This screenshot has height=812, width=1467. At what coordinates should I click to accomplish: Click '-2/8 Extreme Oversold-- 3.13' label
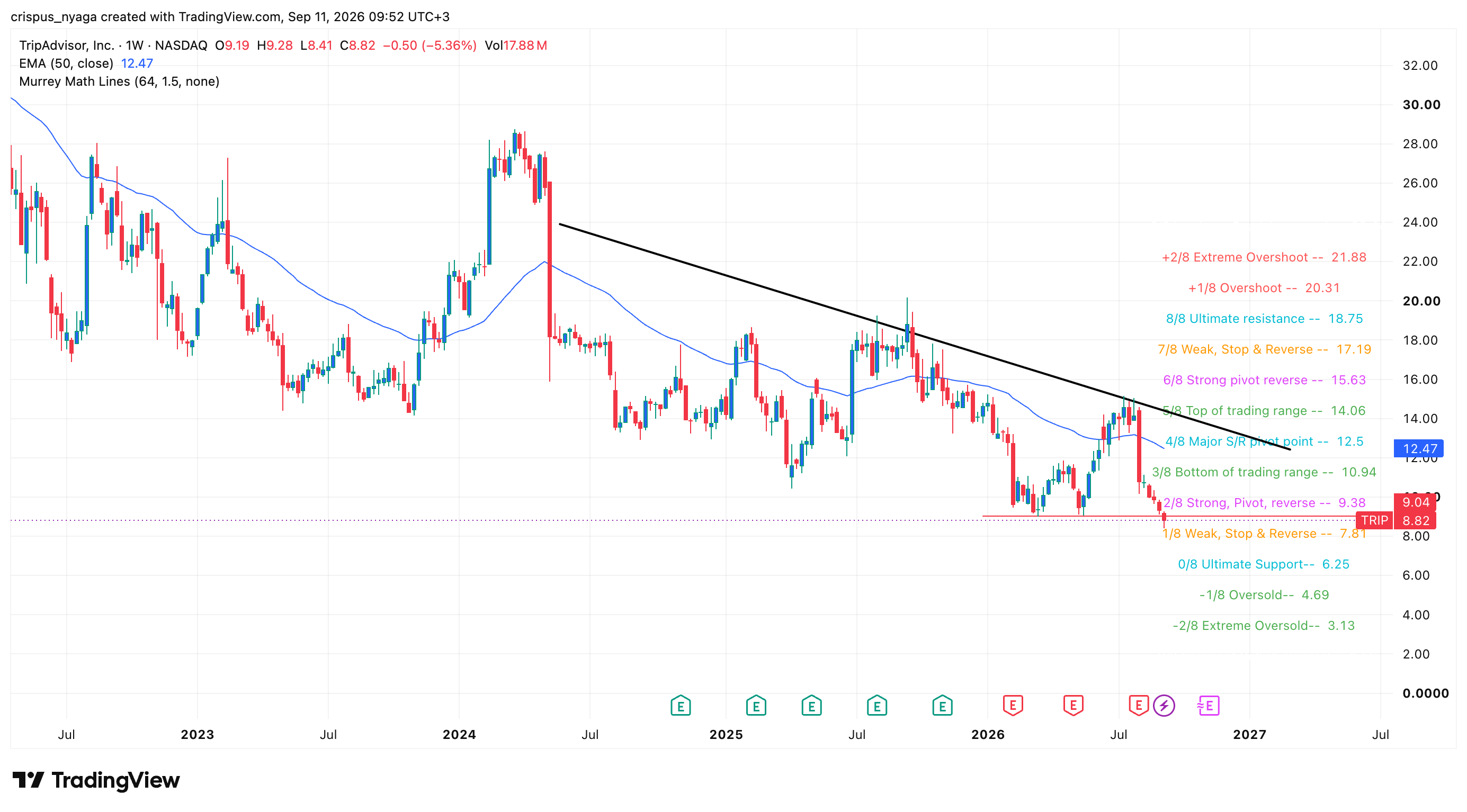(1264, 626)
